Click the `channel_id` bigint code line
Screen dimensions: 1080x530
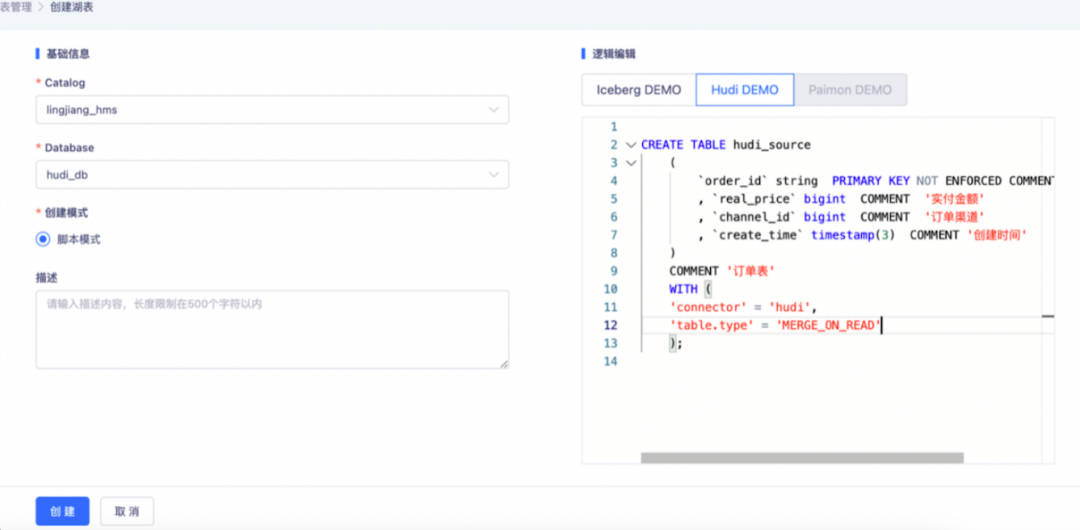pyautogui.click(x=841, y=217)
